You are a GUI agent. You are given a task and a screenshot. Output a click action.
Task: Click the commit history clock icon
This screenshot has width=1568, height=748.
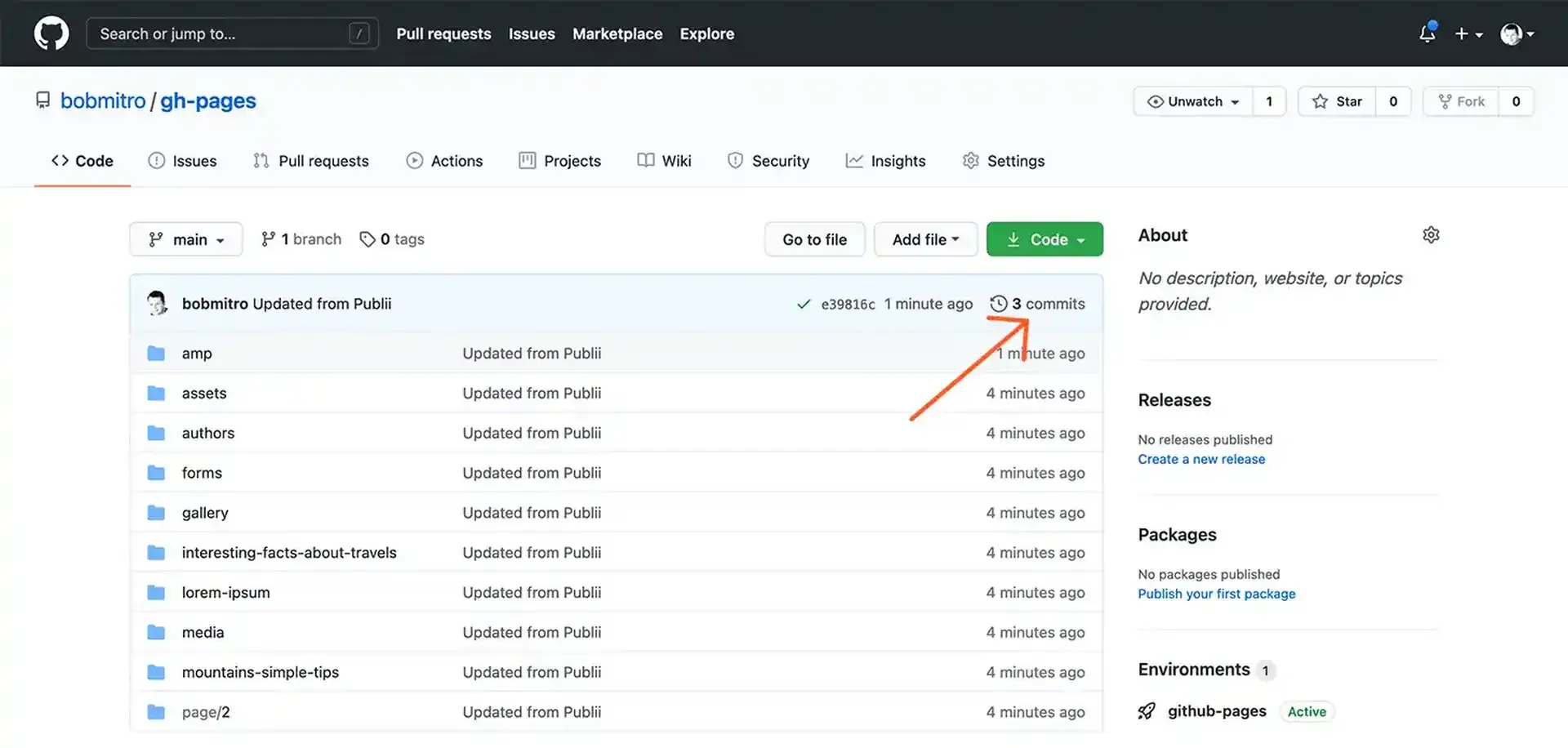[x=998, y=303]
